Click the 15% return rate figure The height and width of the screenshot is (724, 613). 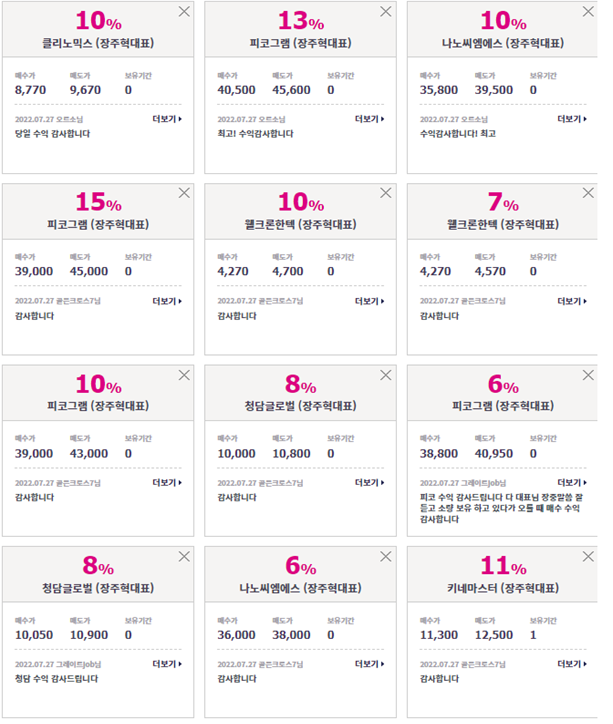pyautogui.click(x=98, y=202)
